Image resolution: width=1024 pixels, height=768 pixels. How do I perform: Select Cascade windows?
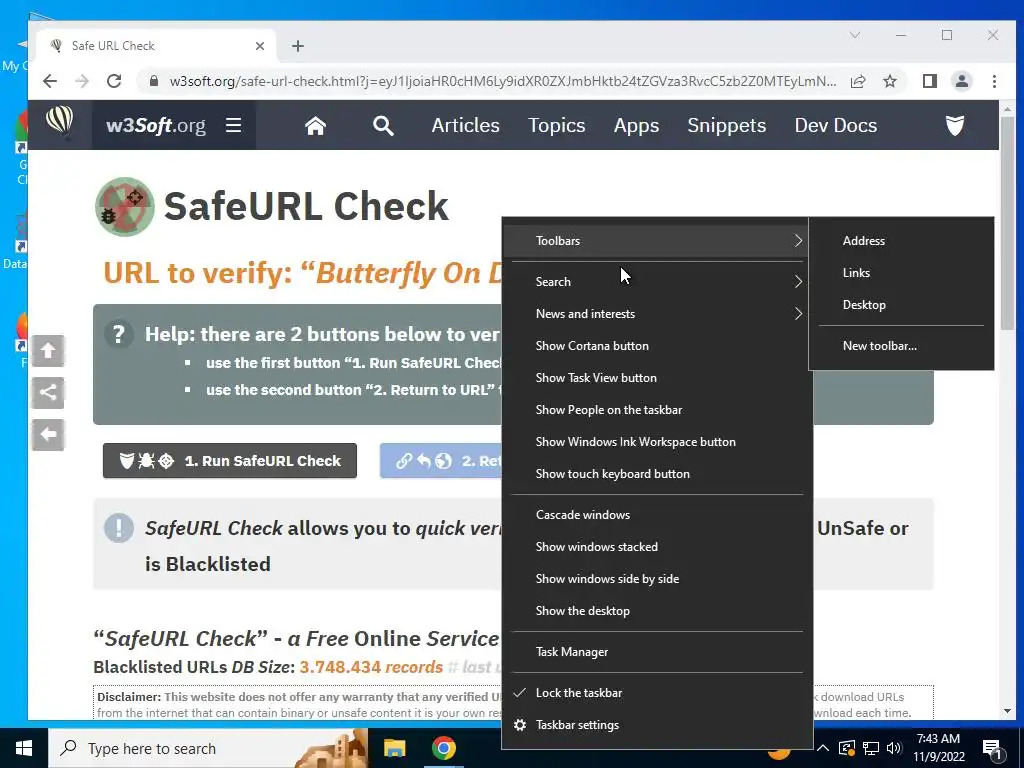(657, 515)
